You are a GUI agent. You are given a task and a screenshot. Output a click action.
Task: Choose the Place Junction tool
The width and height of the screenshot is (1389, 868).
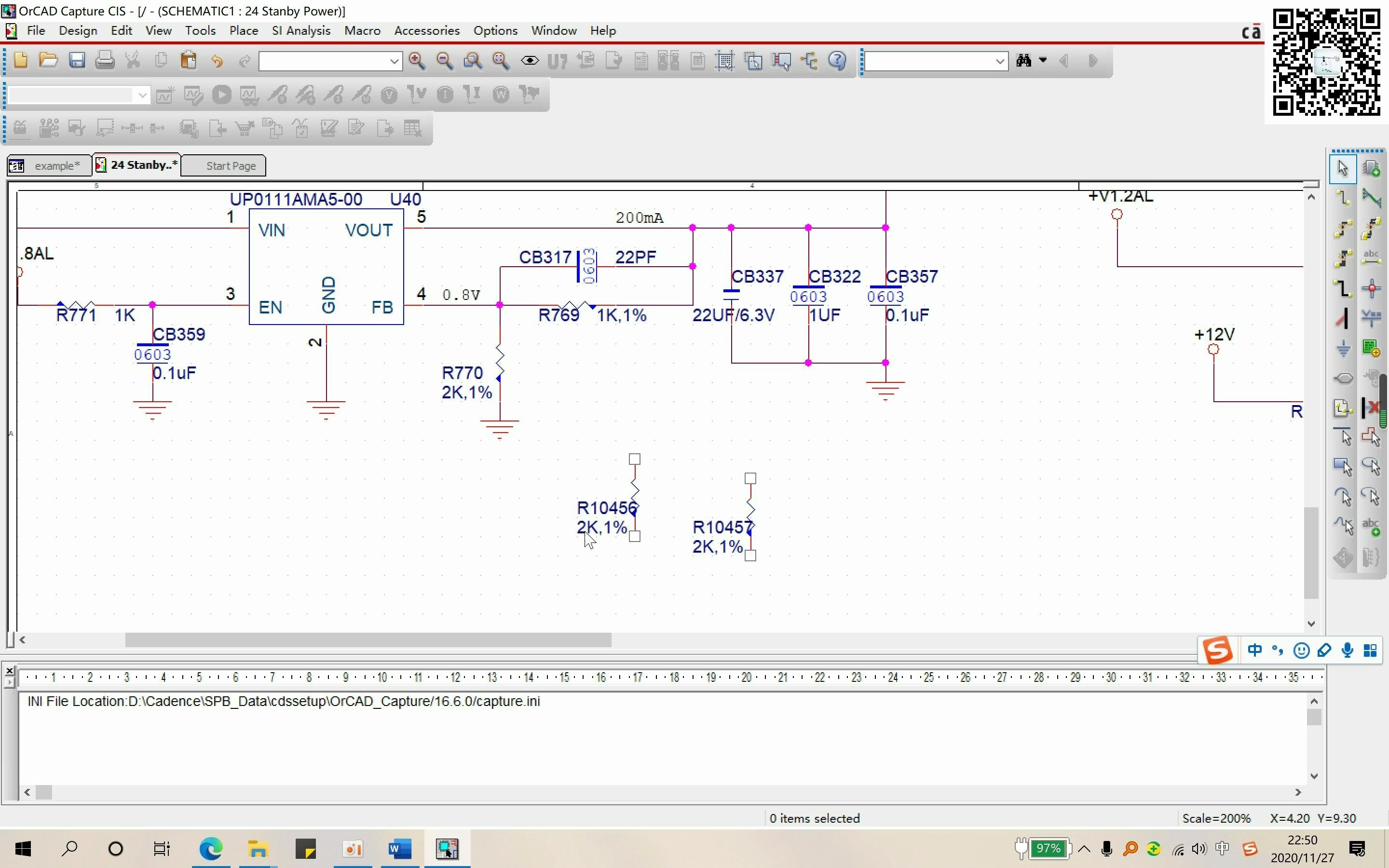click(x=1371, y=288)
